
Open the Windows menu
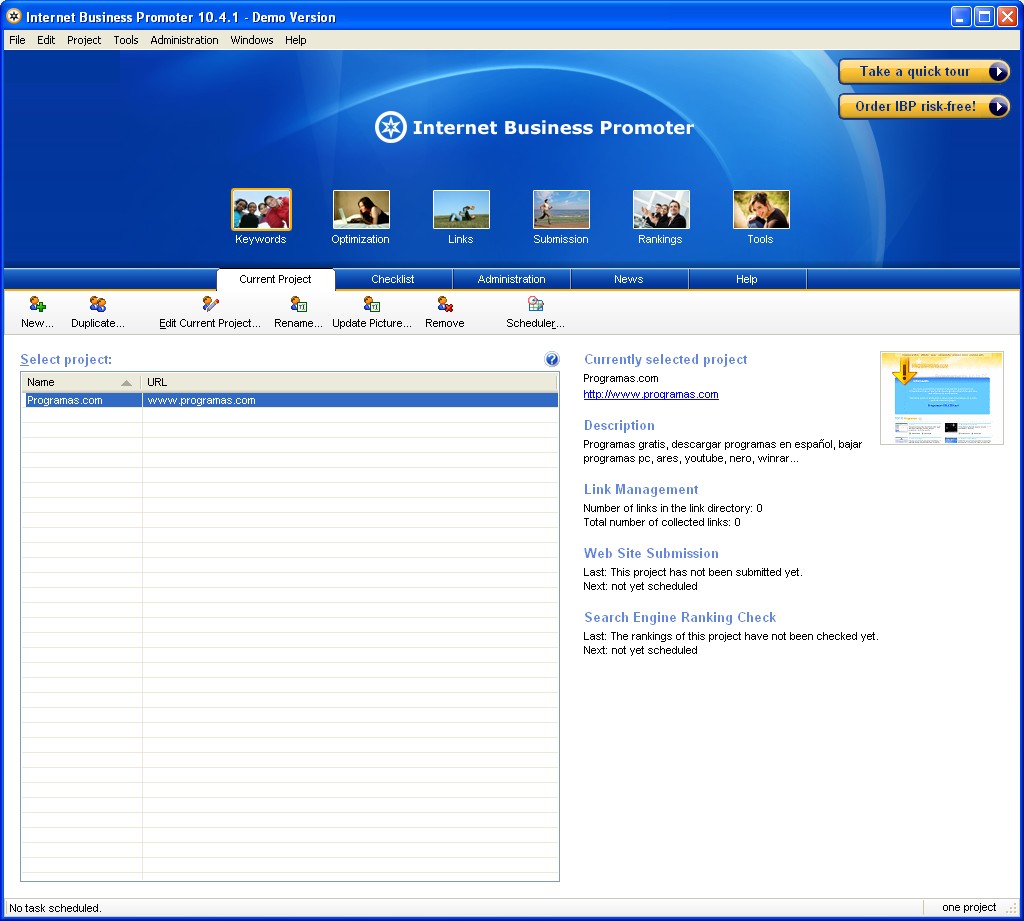251,40
